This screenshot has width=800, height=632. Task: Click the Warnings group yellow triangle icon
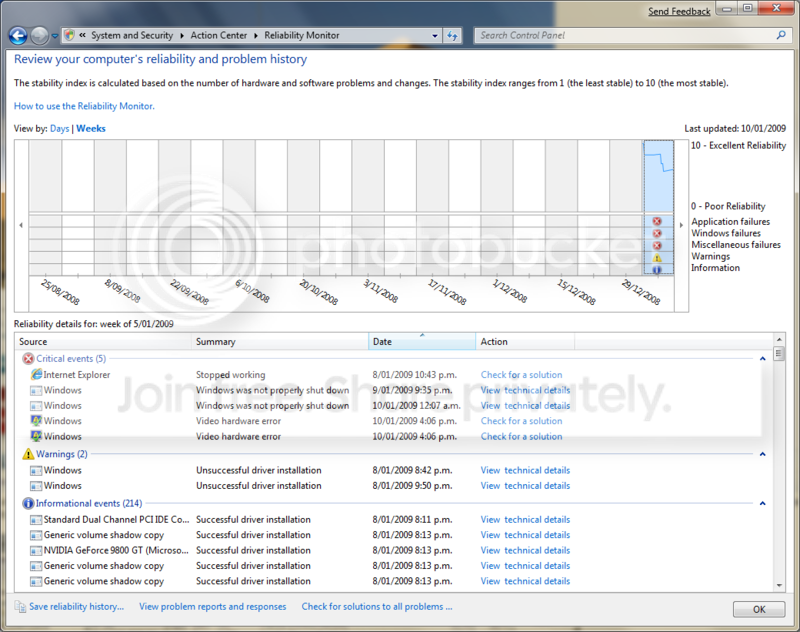pyautogui.click(x=28, y=454)
